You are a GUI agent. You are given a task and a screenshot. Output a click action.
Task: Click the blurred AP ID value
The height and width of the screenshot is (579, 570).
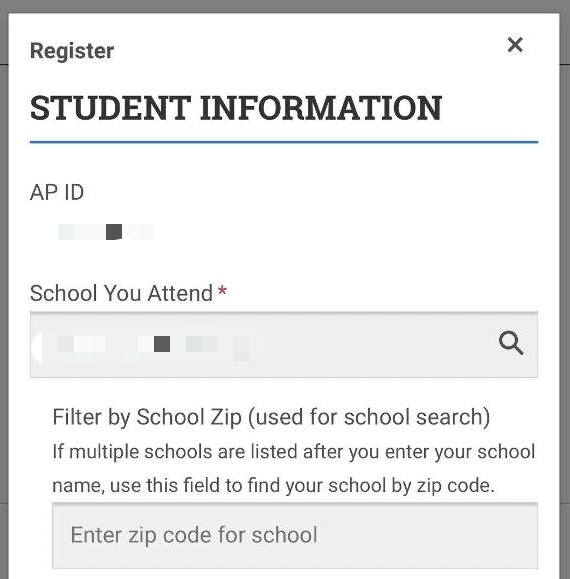(106, 232)
